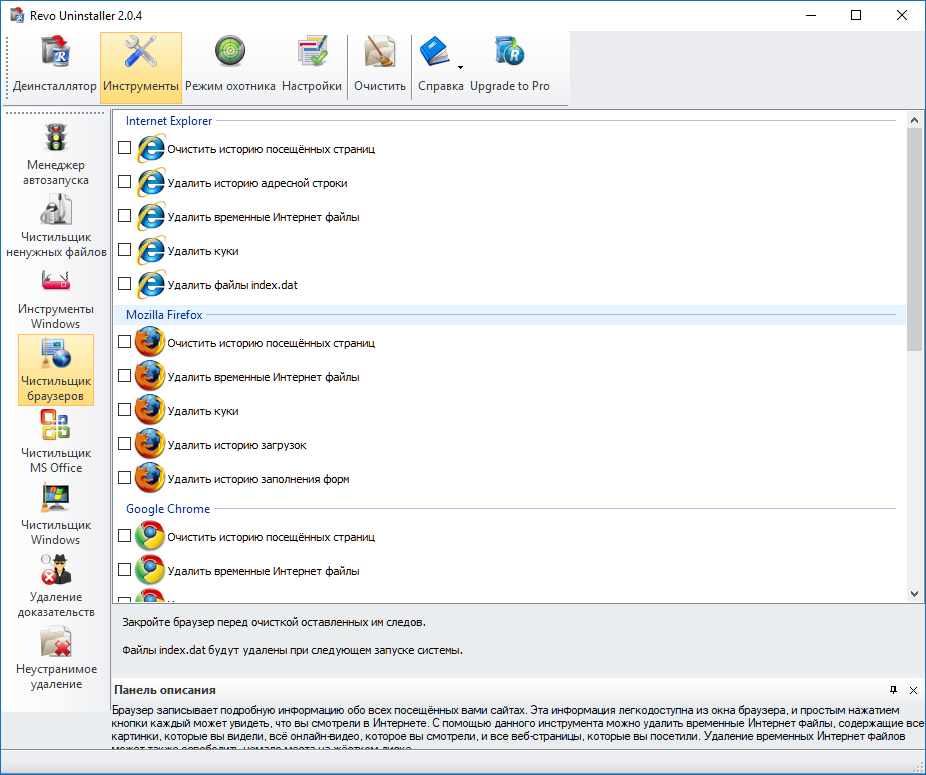Tick Chrome Очистить историю посещённых страниц
The image size is (926, 775).
click(x=124, y=536)
